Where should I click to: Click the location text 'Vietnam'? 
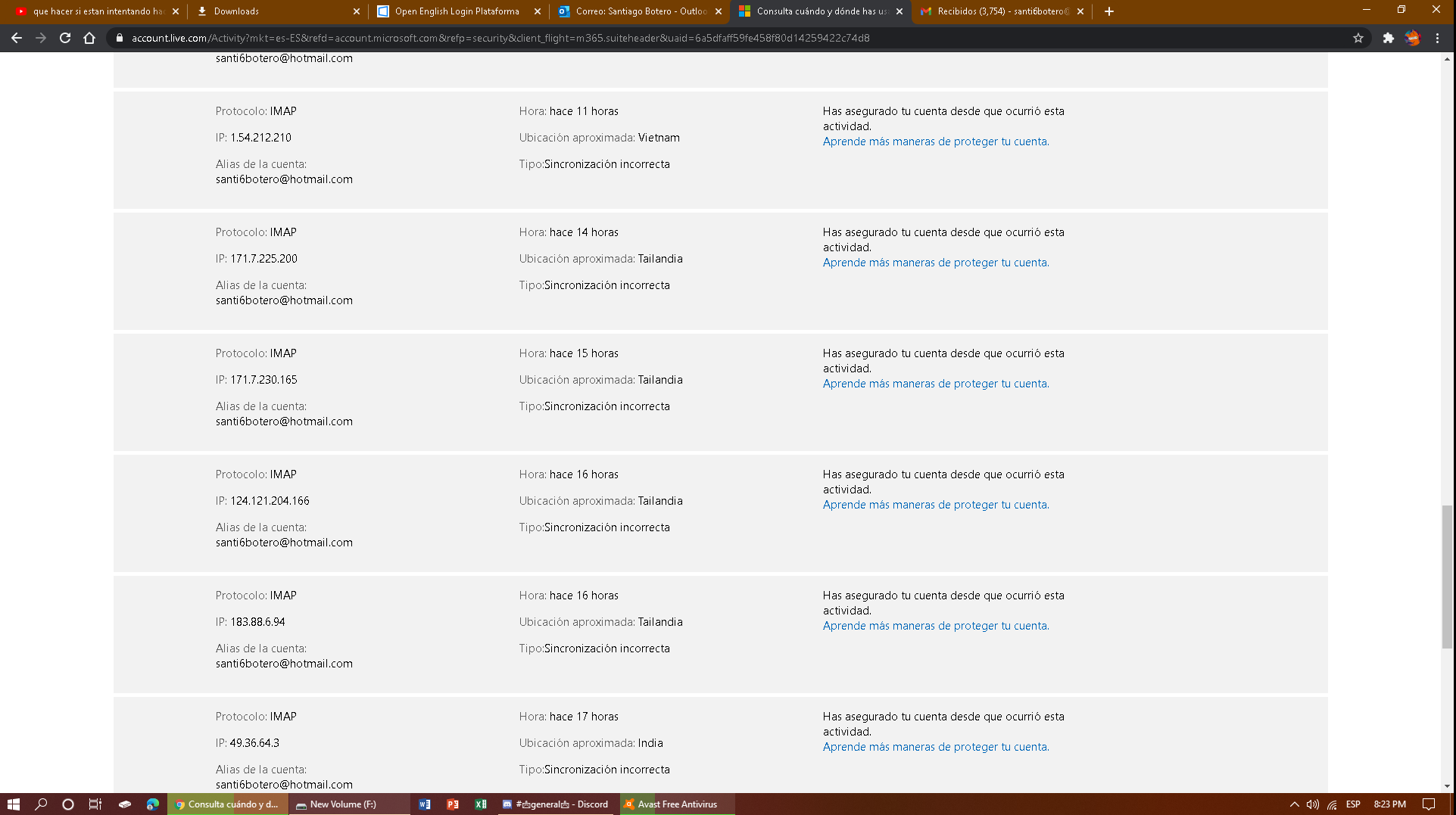click(659, 138)
